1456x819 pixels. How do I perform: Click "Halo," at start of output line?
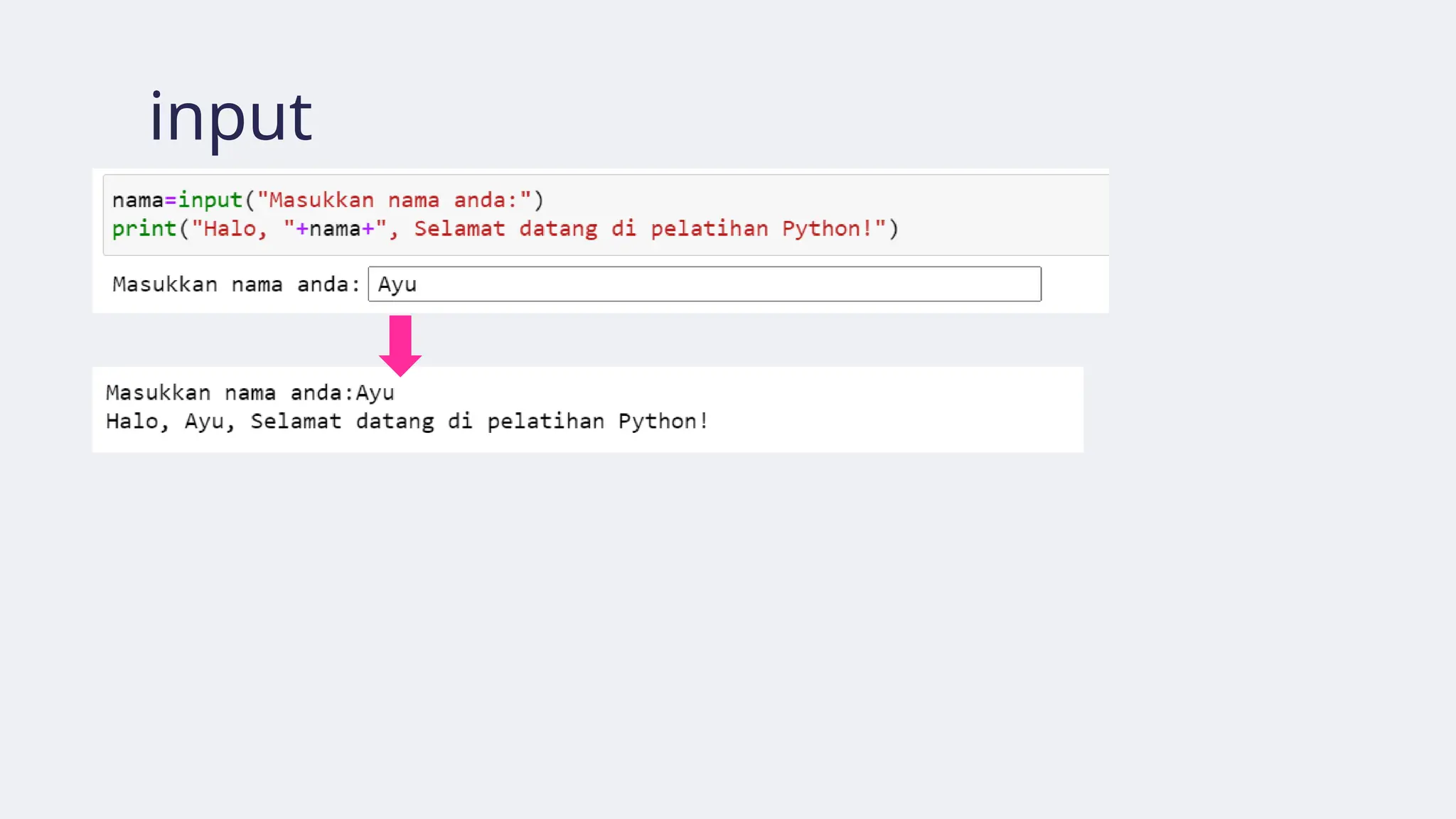pos(137,422)
